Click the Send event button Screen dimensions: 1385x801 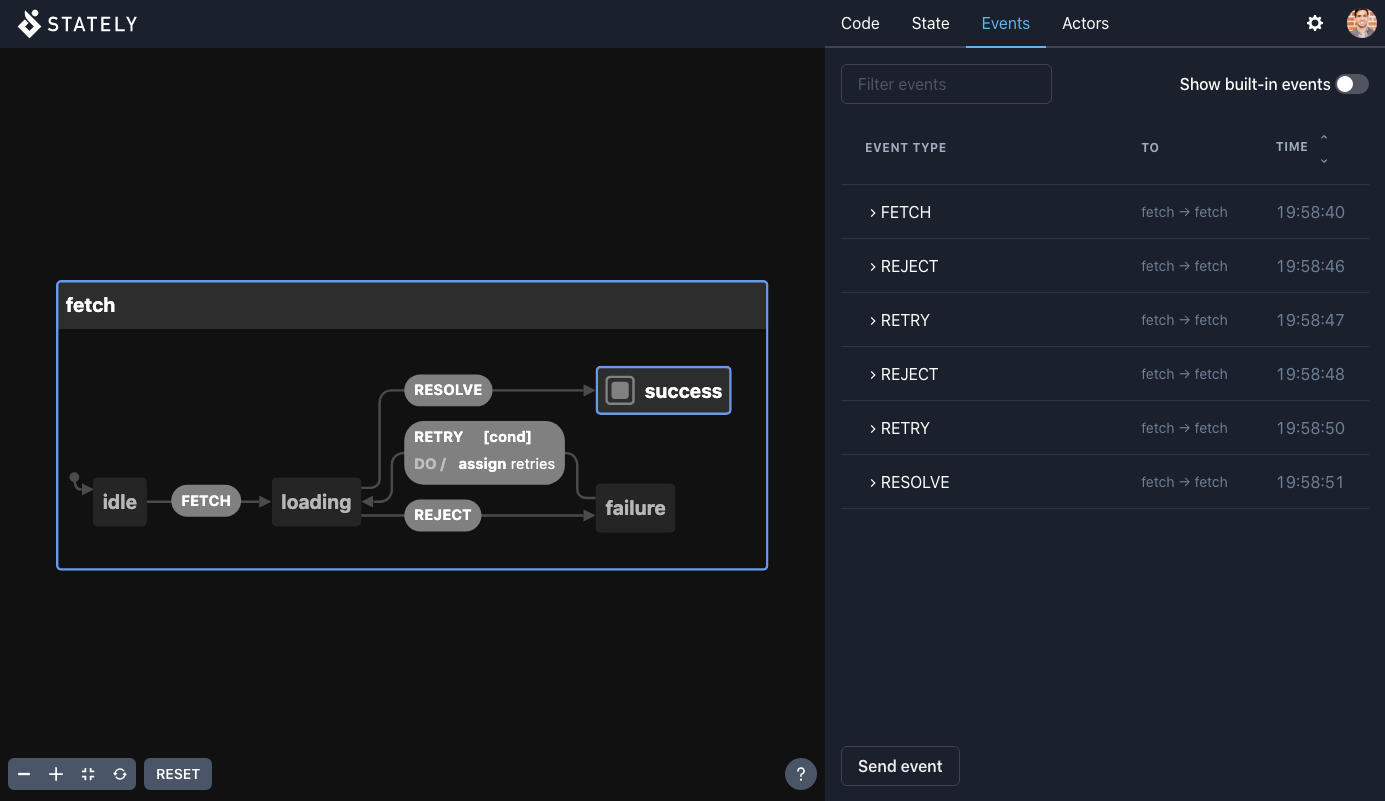pyautogui.click(x=900, y=766)
